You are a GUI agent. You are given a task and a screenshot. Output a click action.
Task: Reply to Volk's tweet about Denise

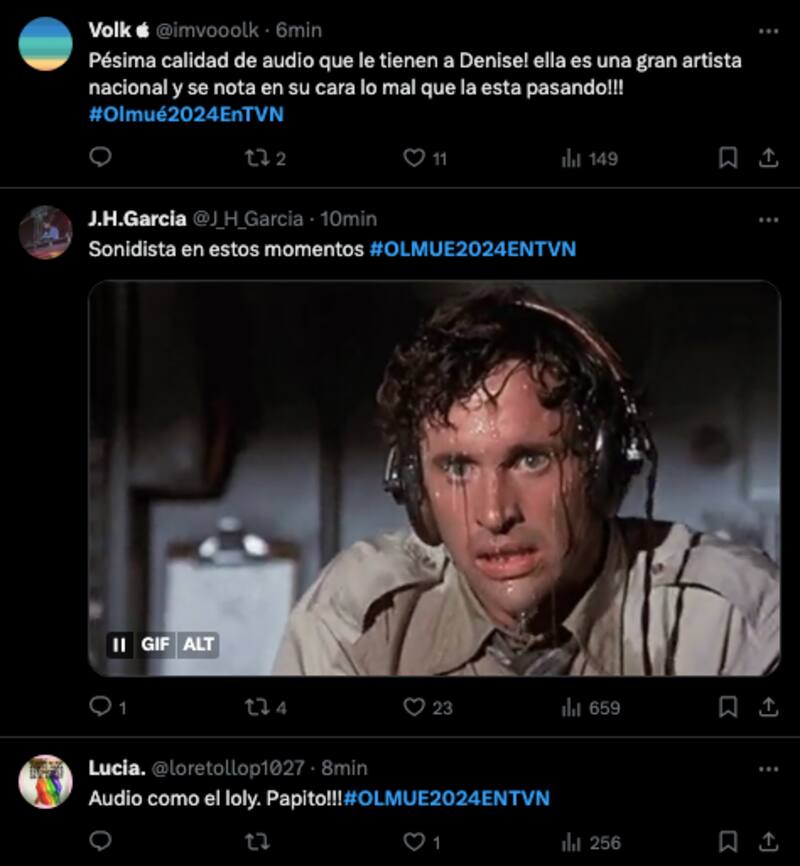point(101,157)
